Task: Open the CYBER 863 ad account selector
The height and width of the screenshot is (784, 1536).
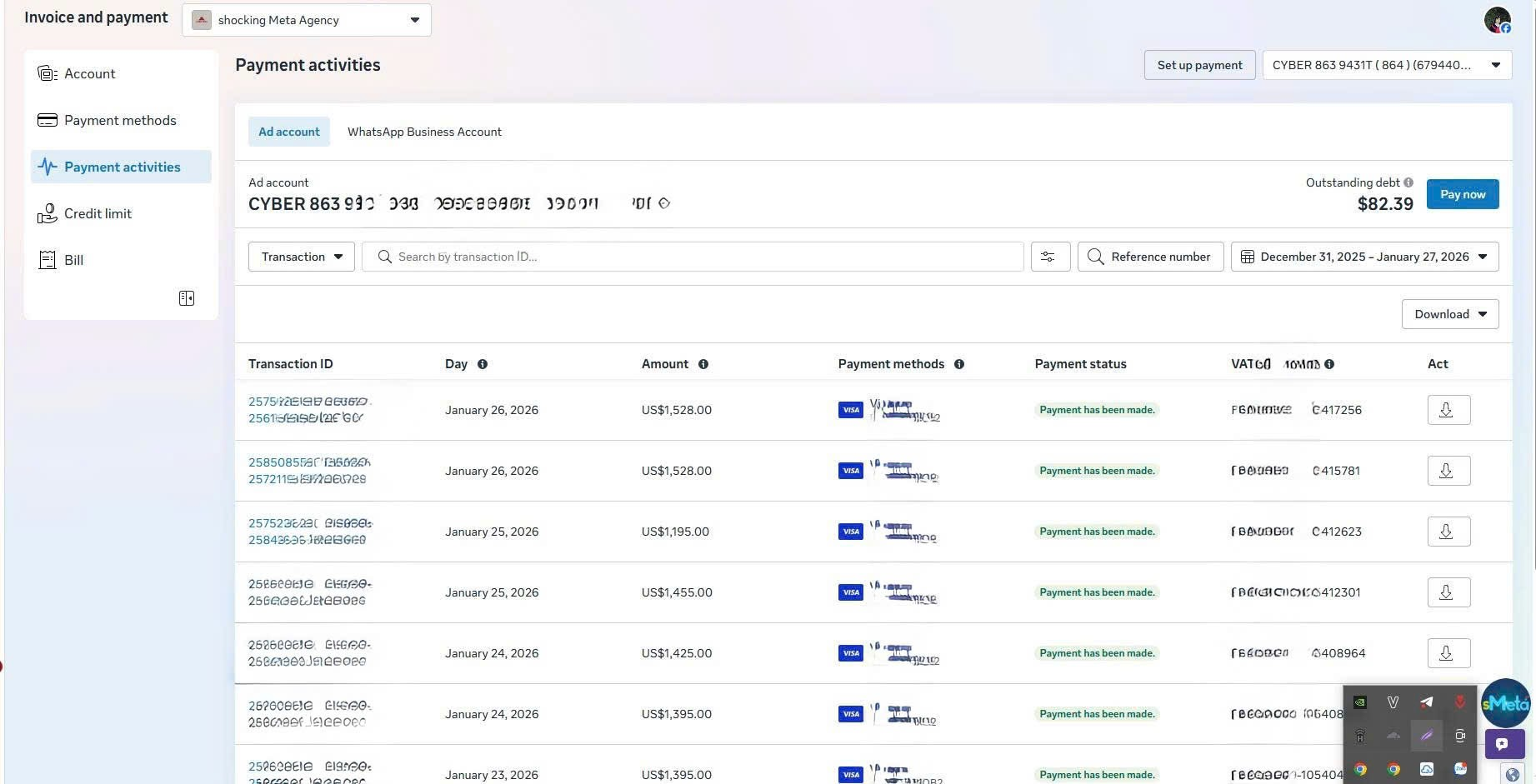Action: click(x=1387, y=65)
